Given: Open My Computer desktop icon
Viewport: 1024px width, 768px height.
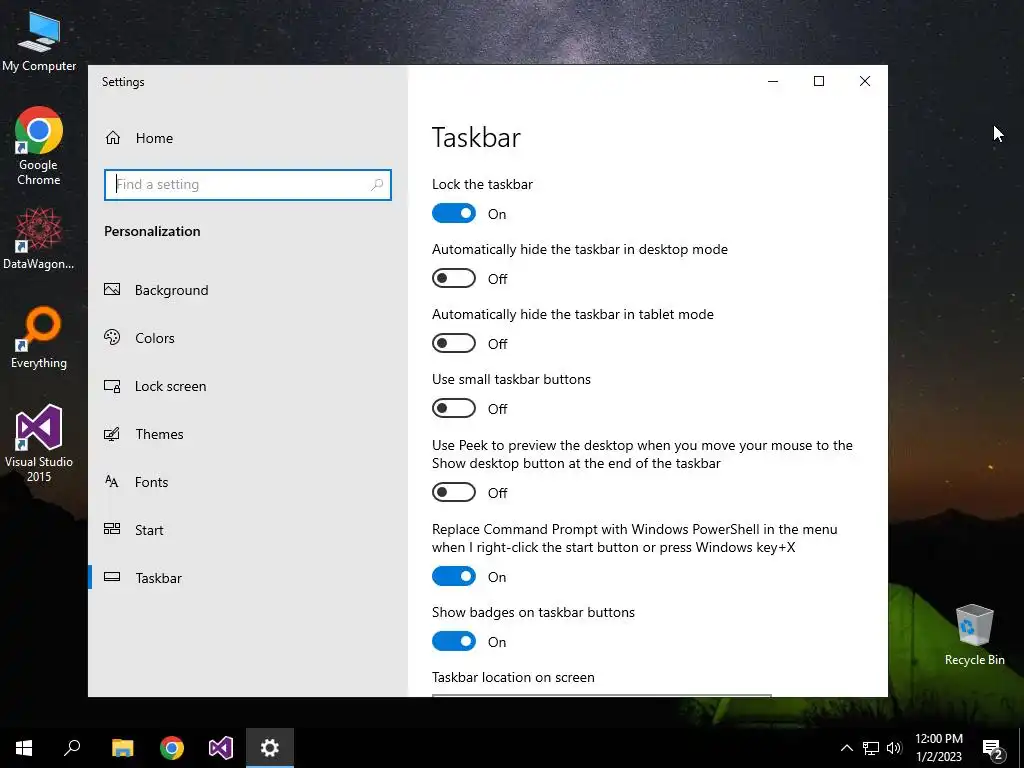Looking at the screenshot, I should pyautogui.click(x=39, y=41).
